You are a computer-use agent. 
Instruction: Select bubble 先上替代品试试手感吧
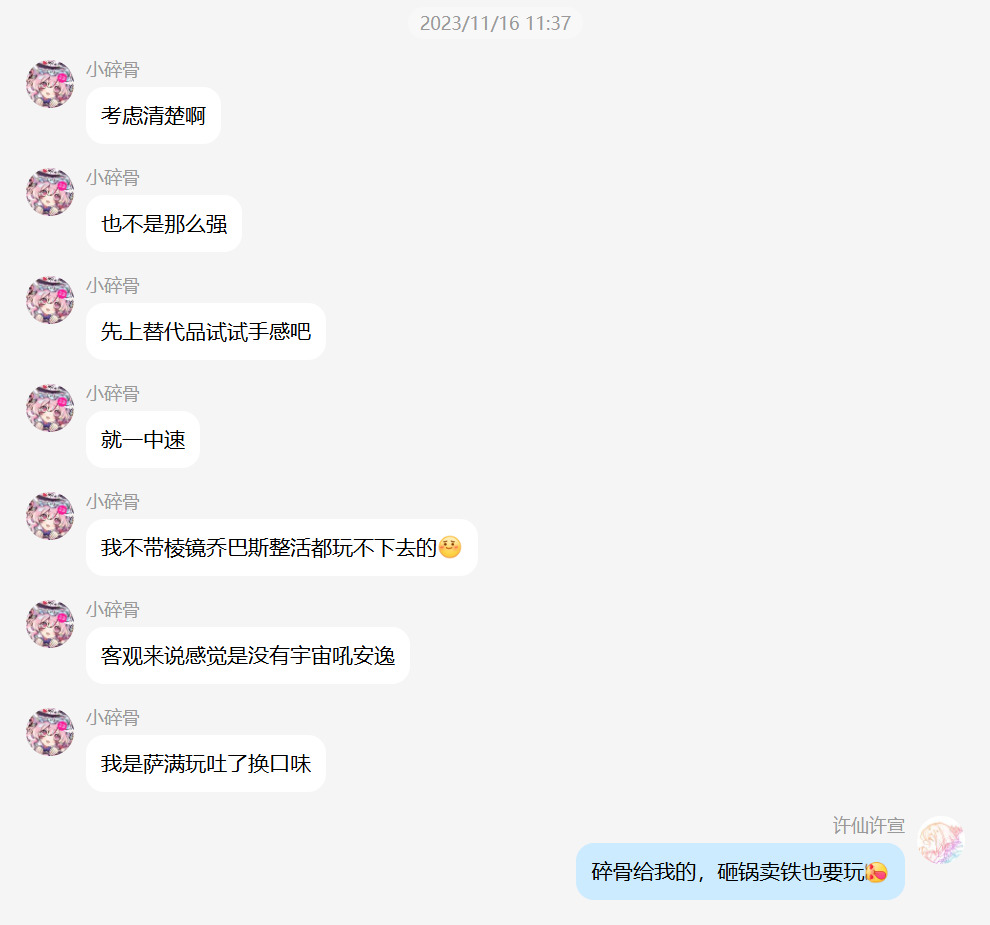point(206,331)
